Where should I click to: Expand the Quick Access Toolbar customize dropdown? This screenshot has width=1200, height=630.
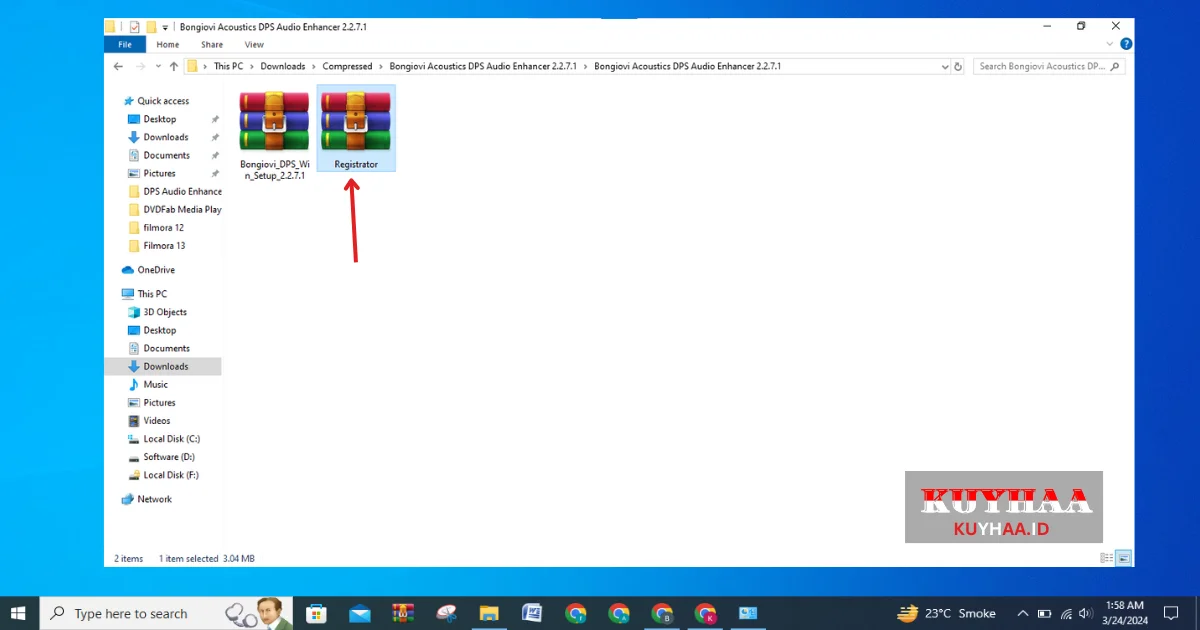tap(166, 27)
